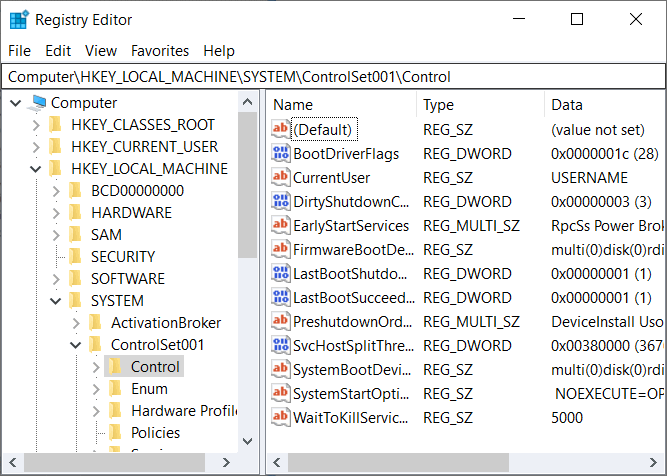Screen dimensions: 667x476
Task: Click the 0x0000001c (28) data cell
Action: [604, 154]
